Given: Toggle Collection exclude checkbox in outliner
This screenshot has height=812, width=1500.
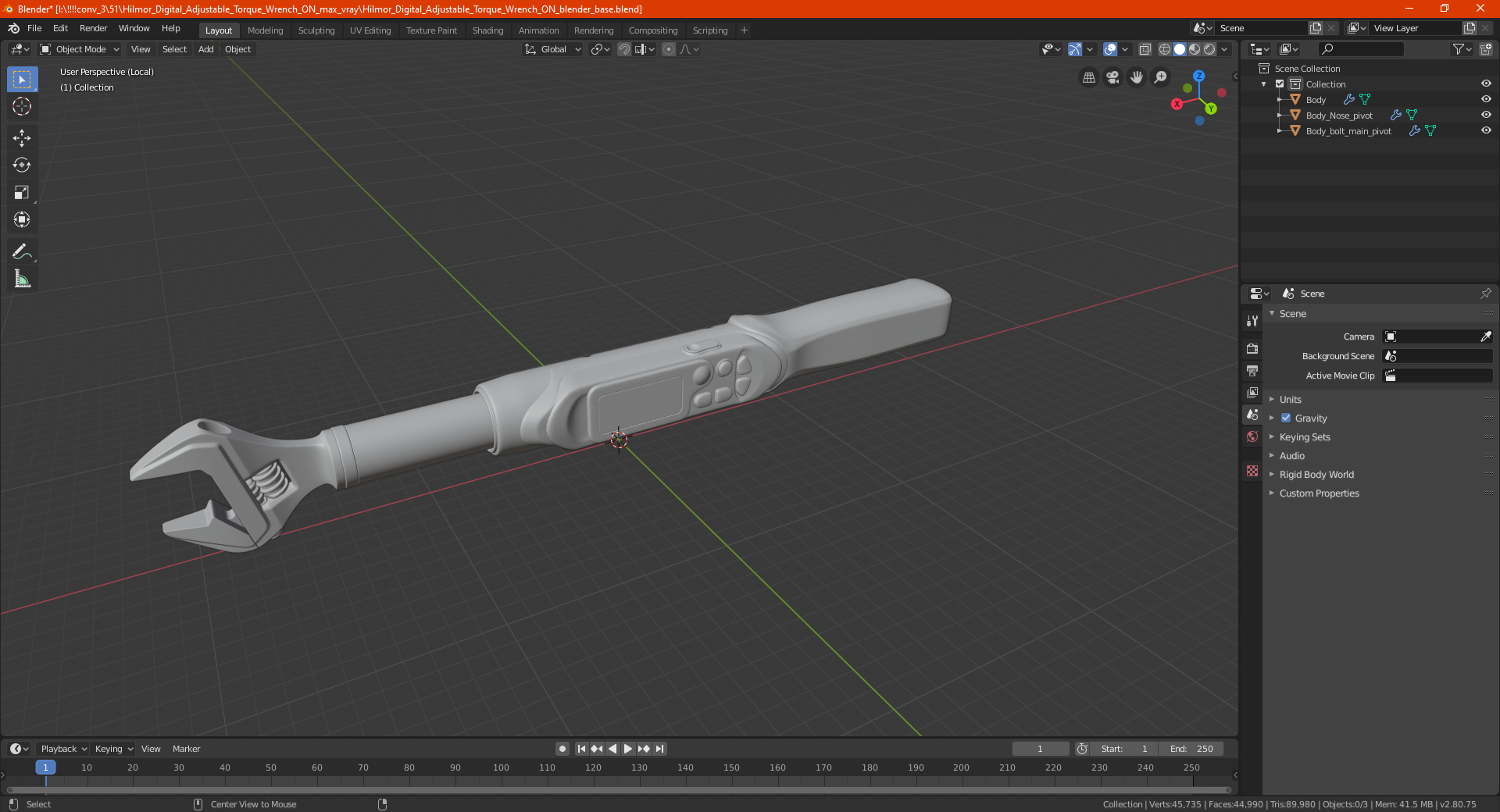Looking at the screenshot, I should [x=1280, y=84].
